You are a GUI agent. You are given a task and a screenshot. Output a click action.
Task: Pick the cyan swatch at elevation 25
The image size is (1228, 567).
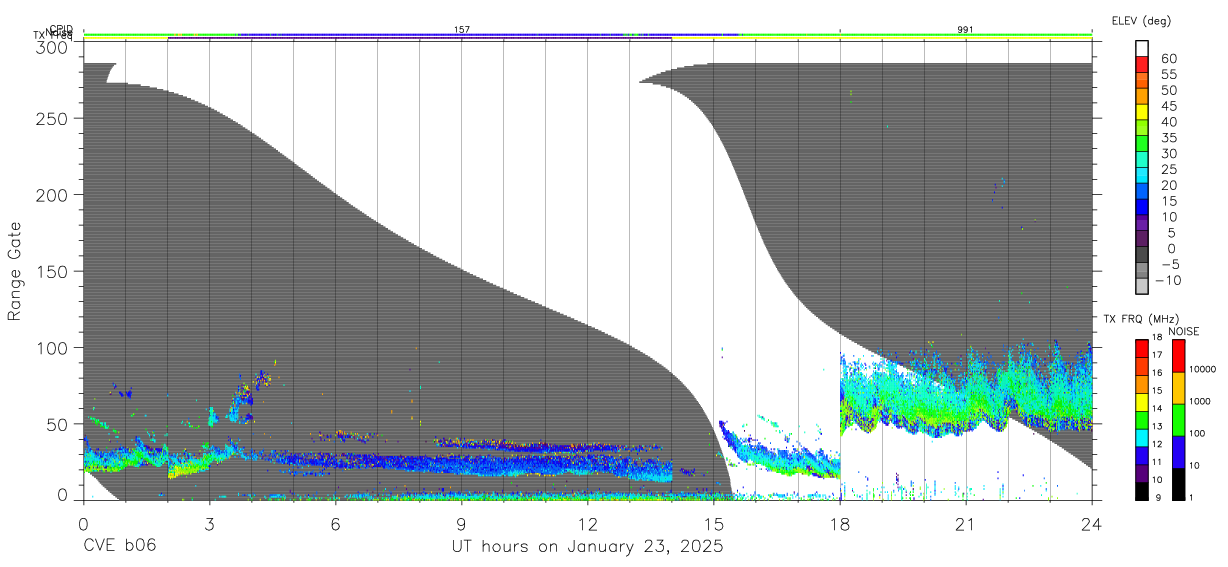point(1142,176)
